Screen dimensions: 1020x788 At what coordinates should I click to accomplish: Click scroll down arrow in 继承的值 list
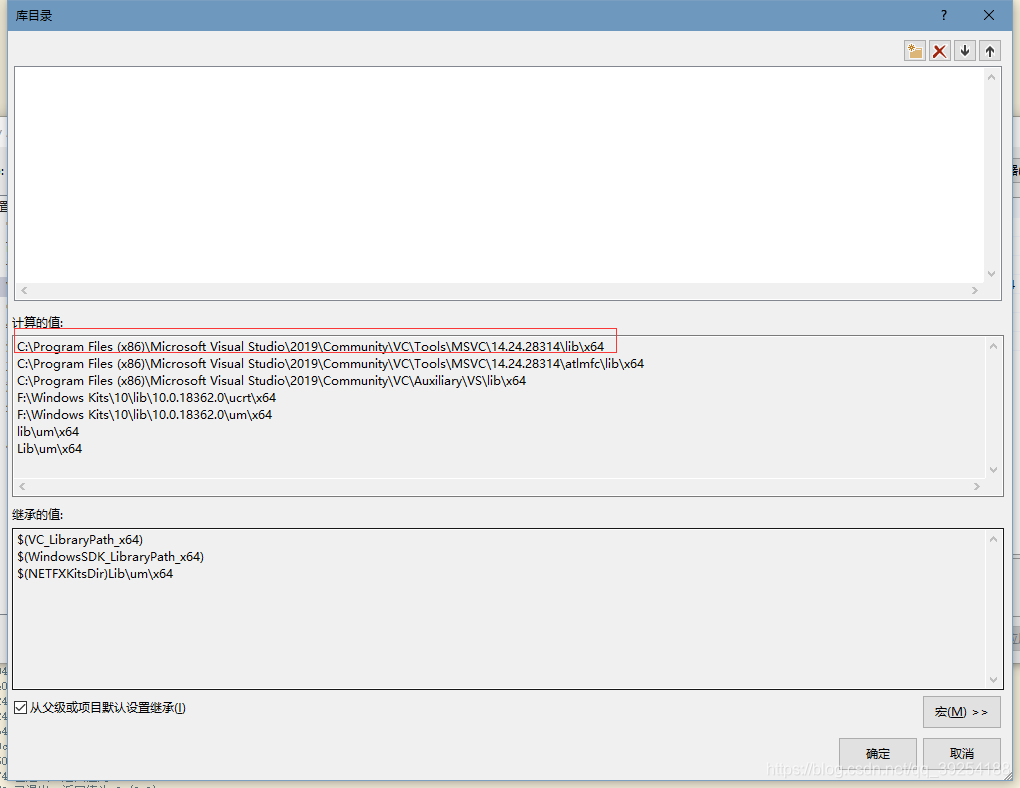coord(993,679)
